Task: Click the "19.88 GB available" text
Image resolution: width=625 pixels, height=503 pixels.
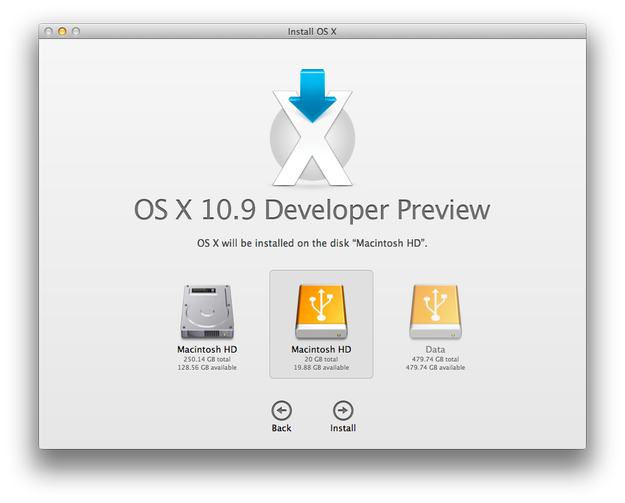Action: click(x=321, y=367)
